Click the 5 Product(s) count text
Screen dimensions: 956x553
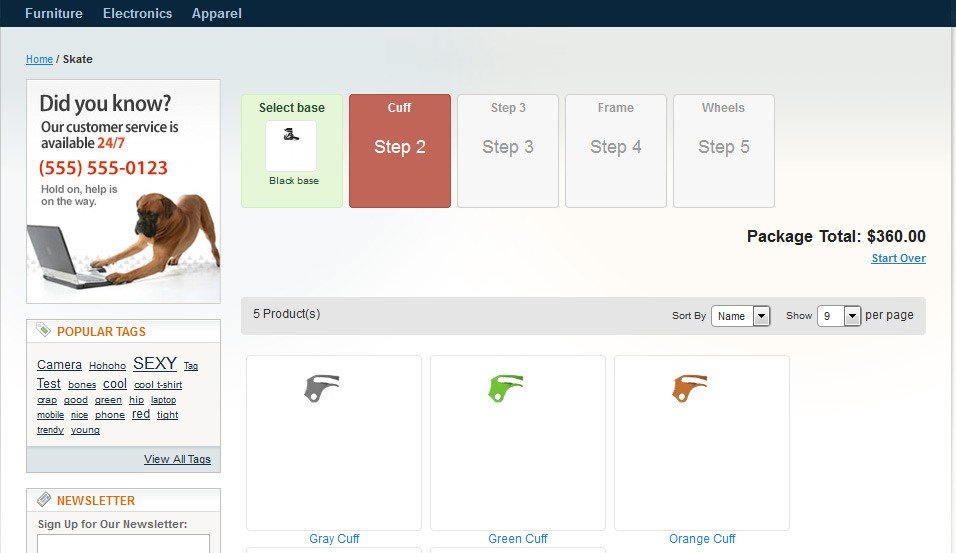coord(287,314)
